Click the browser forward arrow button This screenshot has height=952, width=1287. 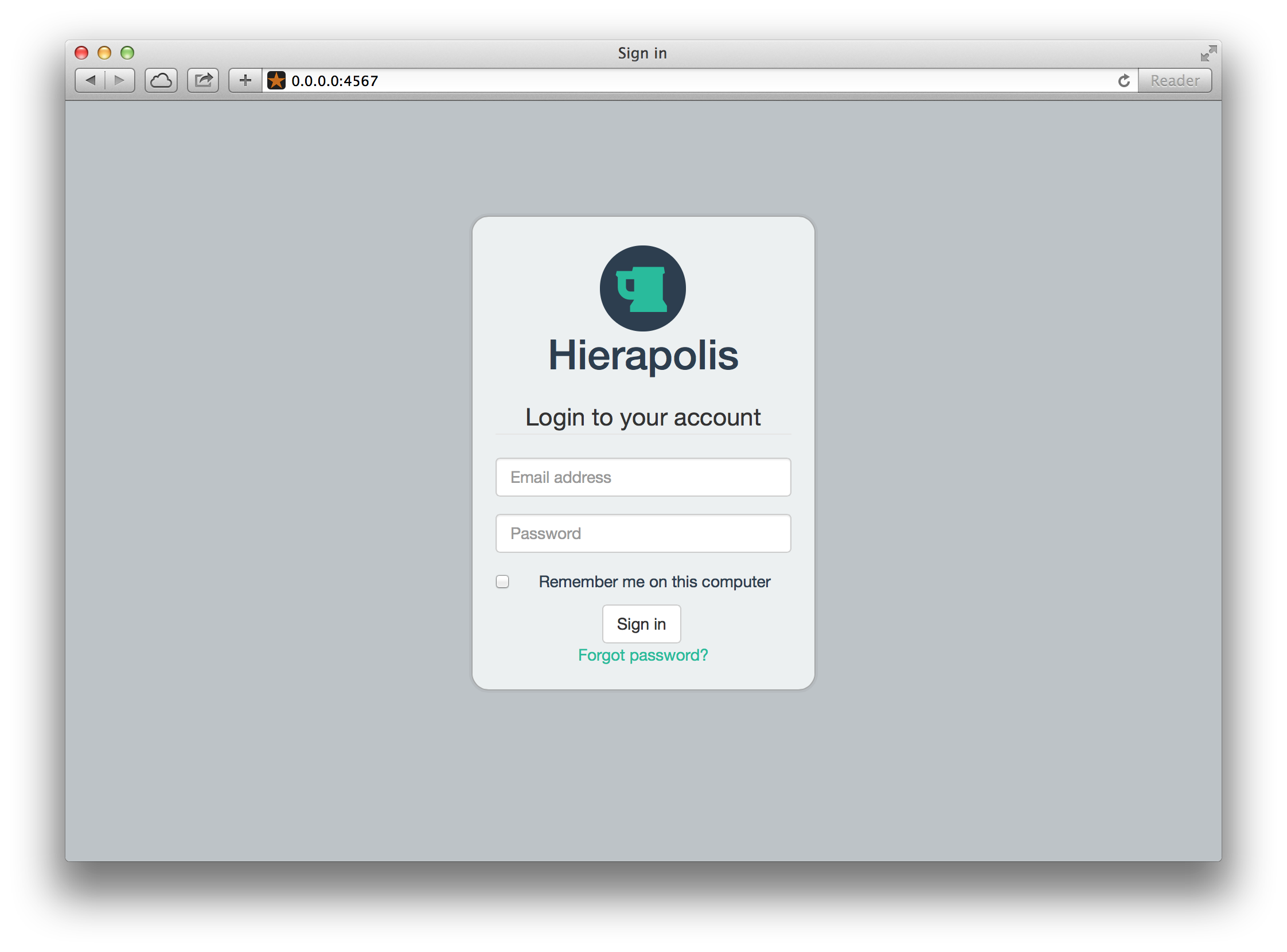pyautogui.click(x=120, y=80)
